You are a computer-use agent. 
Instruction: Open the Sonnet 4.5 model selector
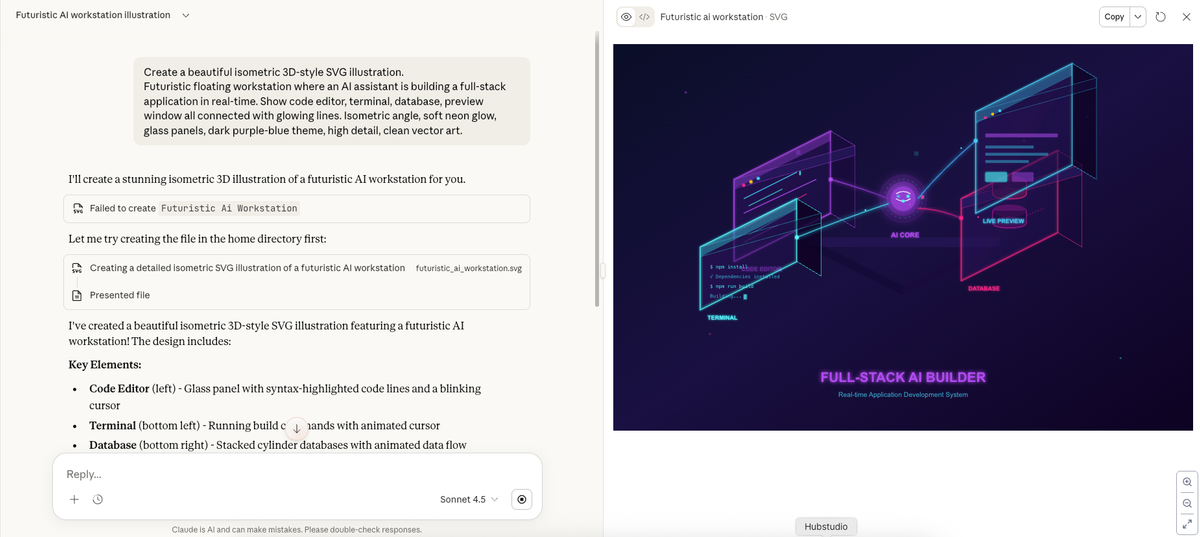pyautogui.click(x=468, y=499)
